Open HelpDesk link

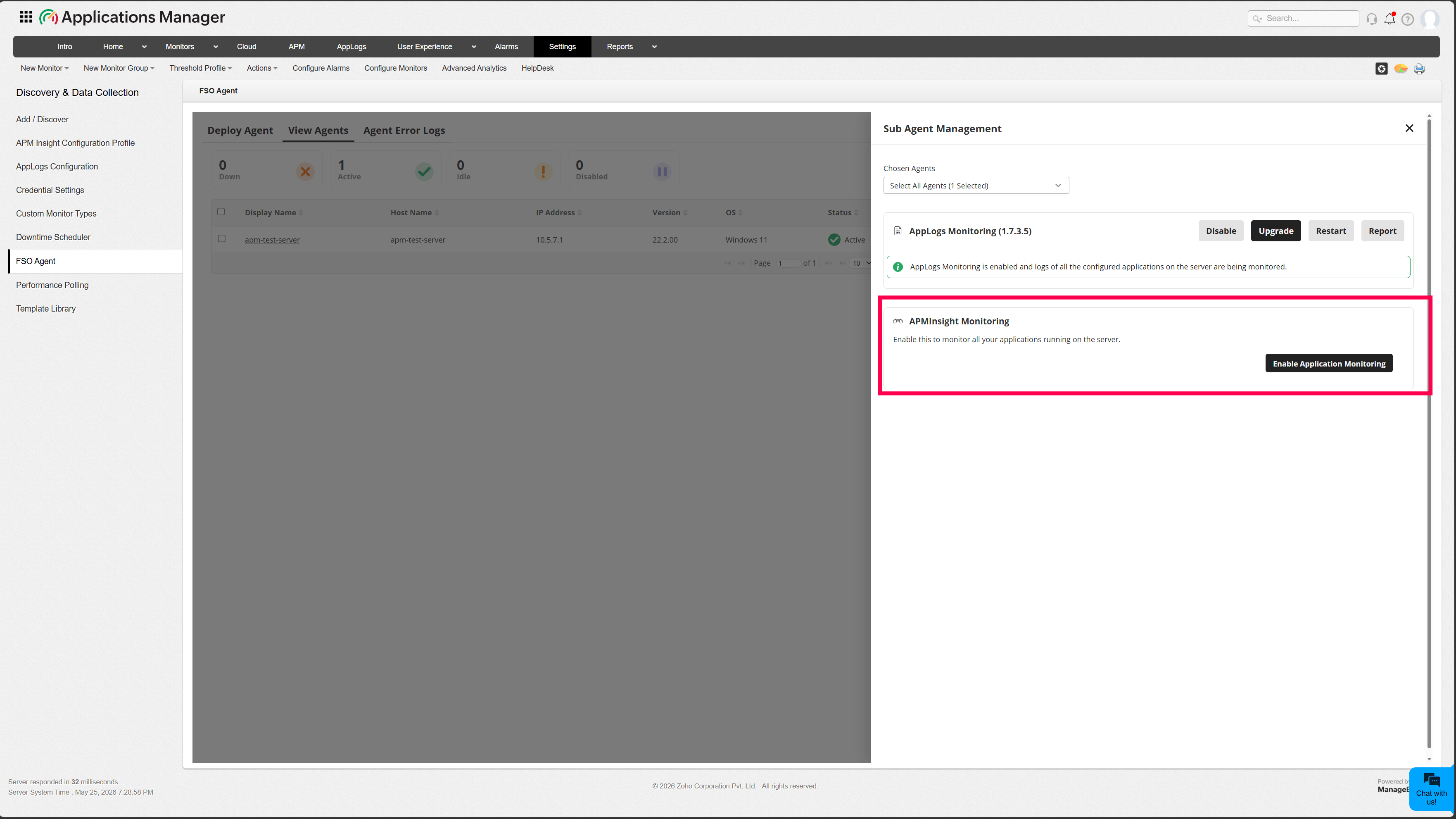[537, 69]
